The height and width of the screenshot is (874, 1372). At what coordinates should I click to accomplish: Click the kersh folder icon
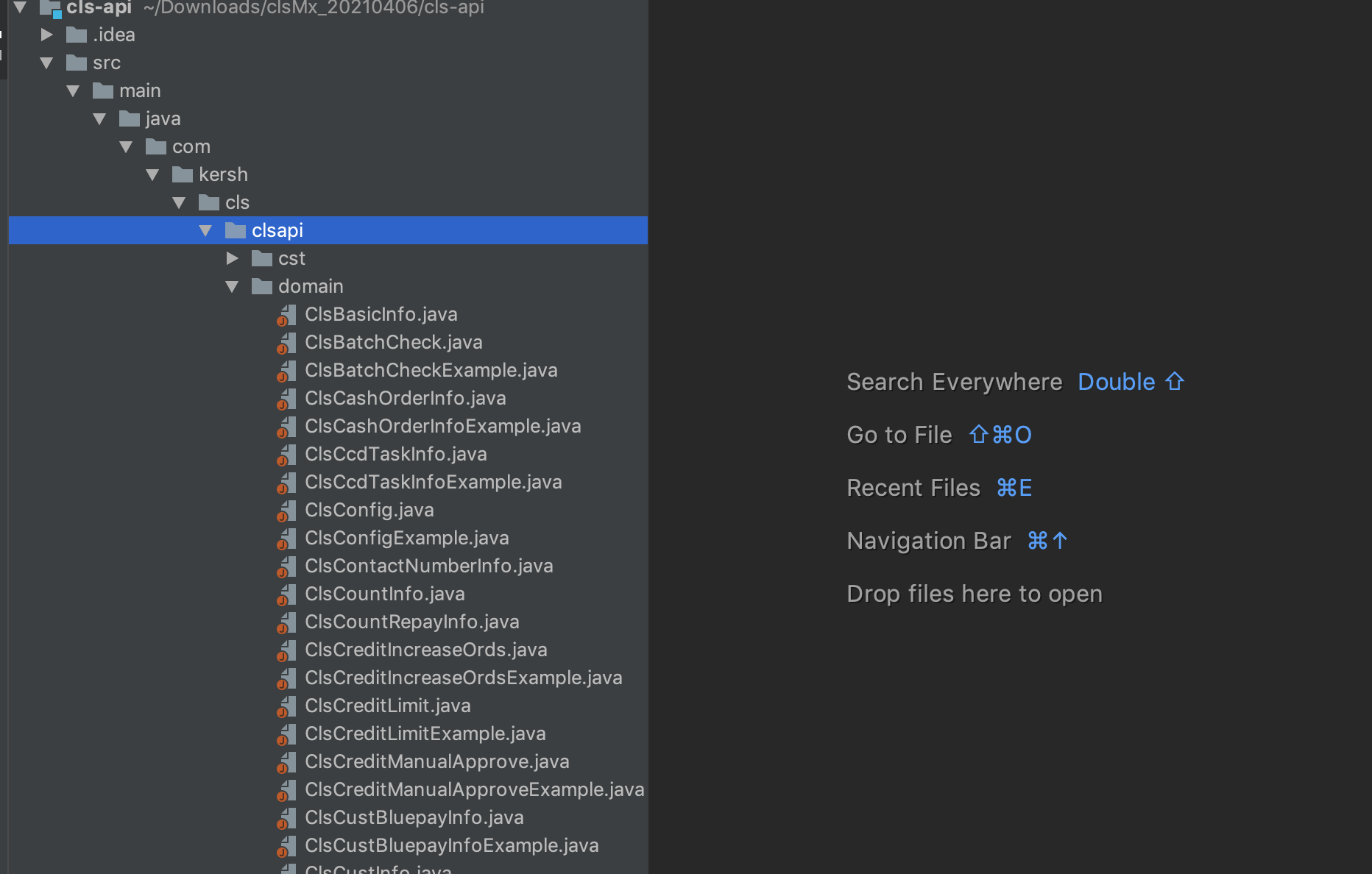(183, 174)
